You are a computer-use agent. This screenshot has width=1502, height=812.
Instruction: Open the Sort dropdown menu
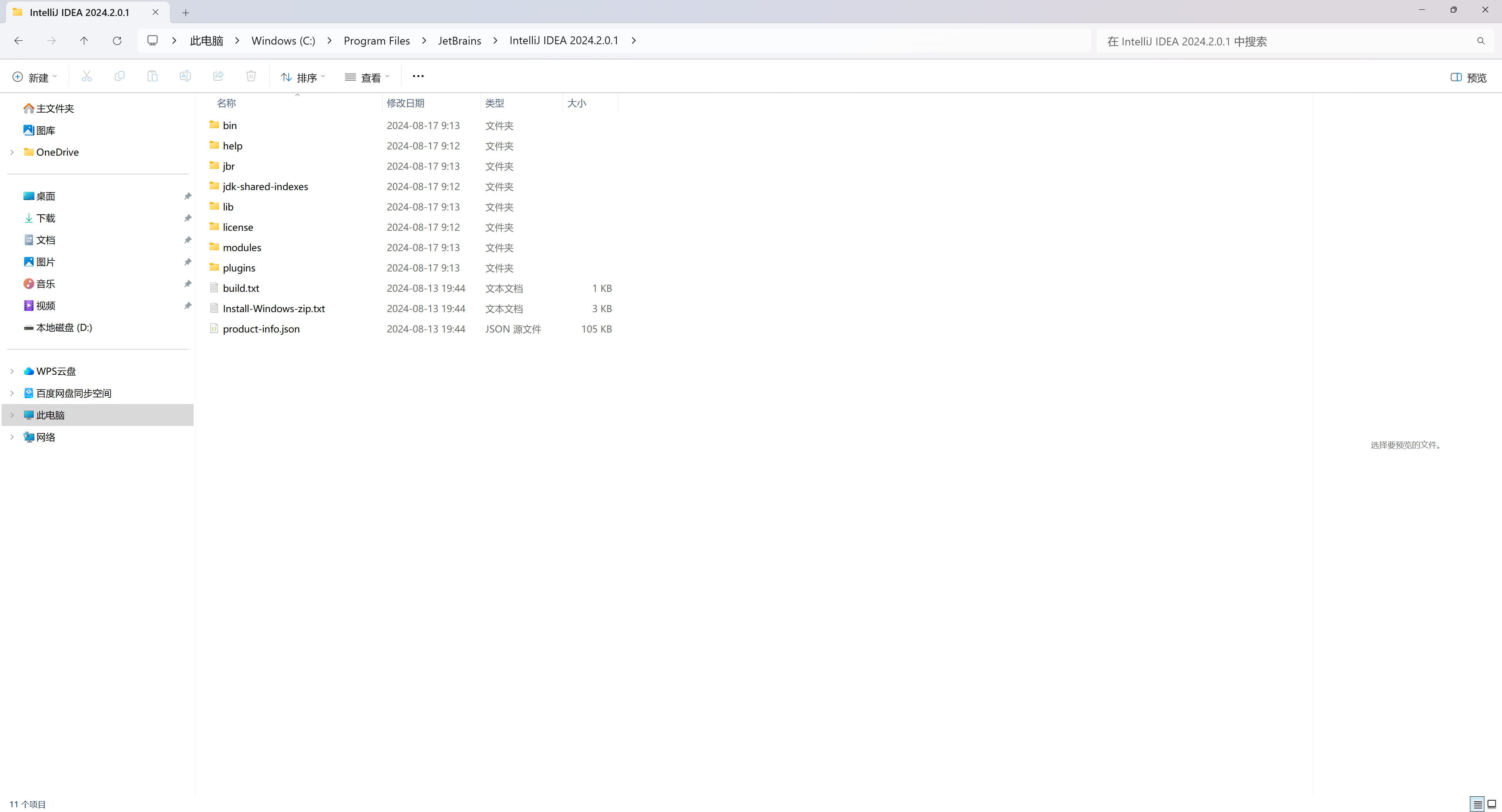pos(303,77)
